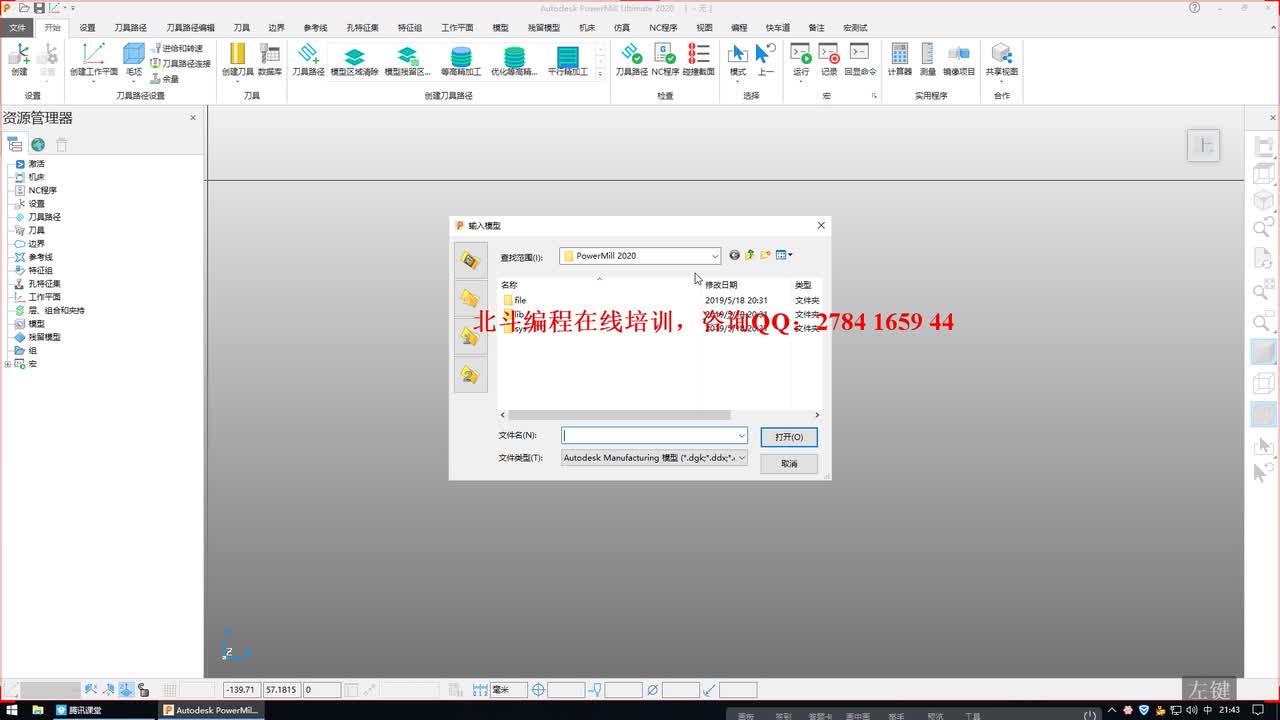Click the back navigation icon in dialog

pos(735,255)
